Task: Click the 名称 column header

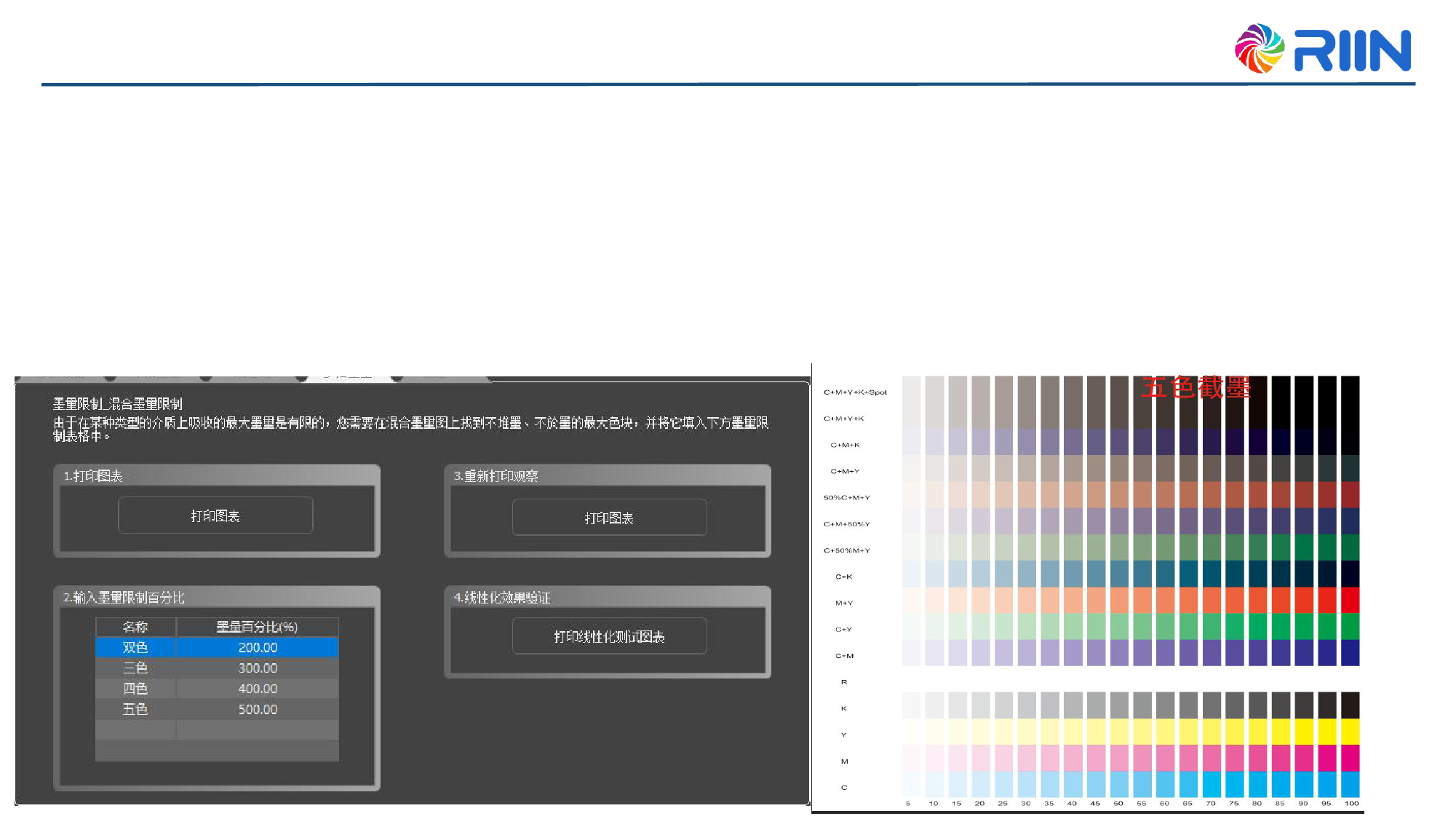Action: (x=135, y=627)
